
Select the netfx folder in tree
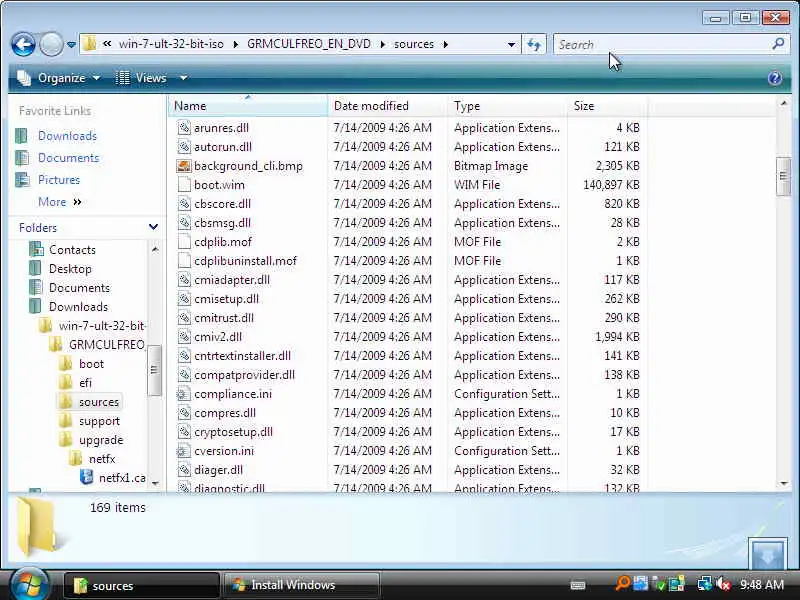(x=102, y=459)
